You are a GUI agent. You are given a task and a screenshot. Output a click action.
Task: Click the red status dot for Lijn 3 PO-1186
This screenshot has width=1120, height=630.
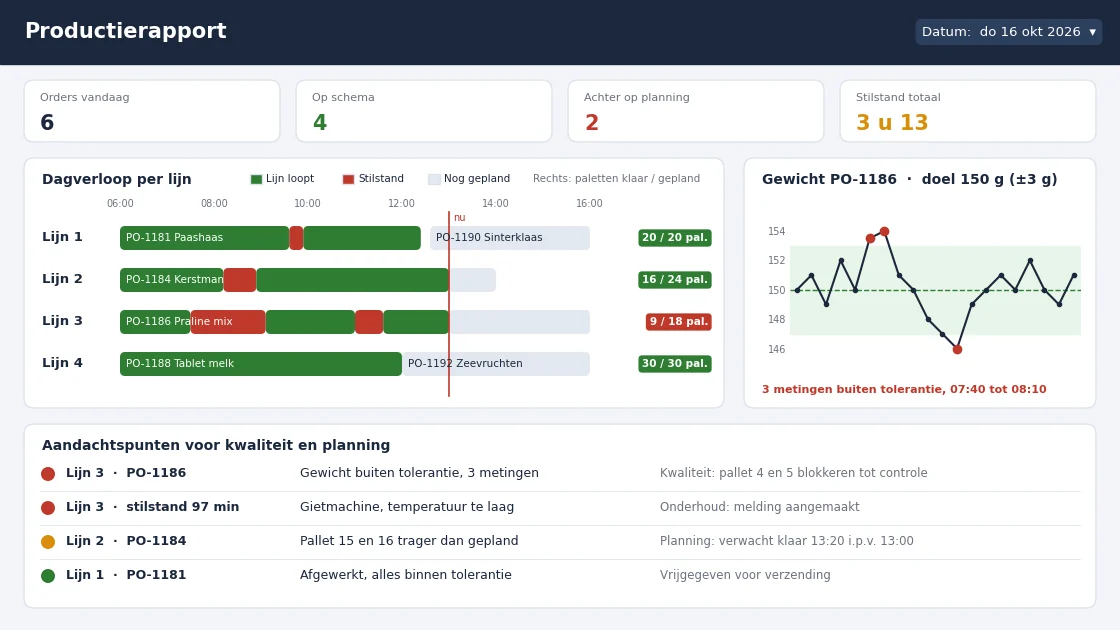tap(48, 474)
